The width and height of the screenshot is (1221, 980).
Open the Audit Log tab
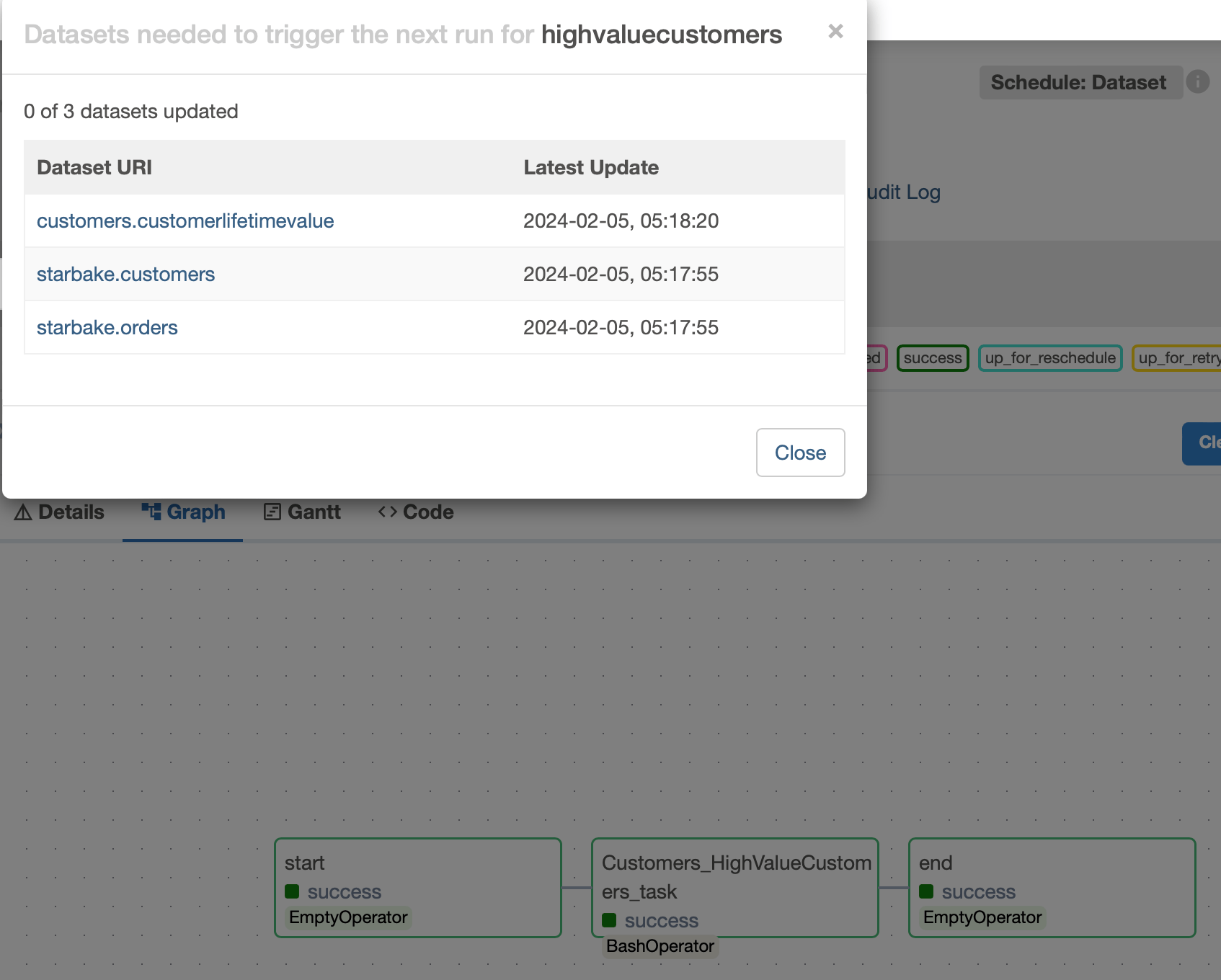(904, 192)
